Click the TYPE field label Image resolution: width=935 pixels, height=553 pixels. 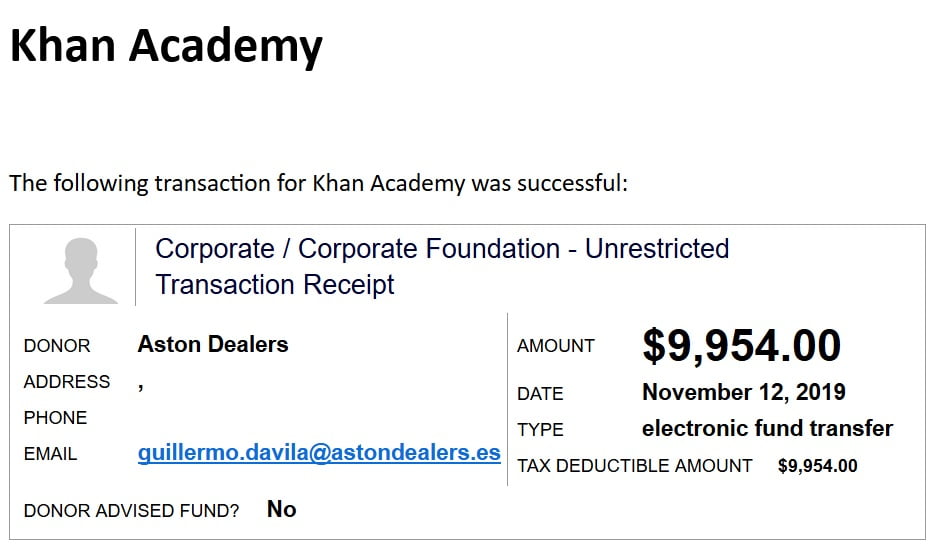point(540,430)
